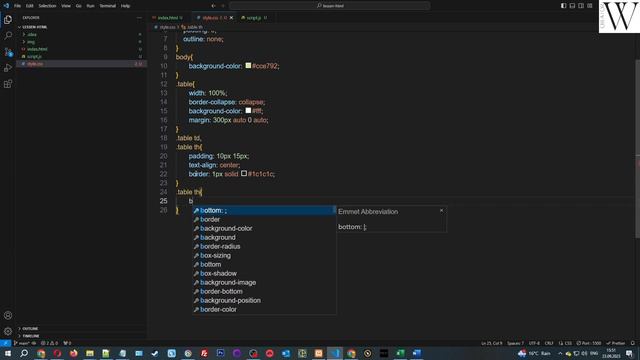640x360 pixels.
Task: Click Ln 25, Col cursor position indicator
Action: click(491, 343)
